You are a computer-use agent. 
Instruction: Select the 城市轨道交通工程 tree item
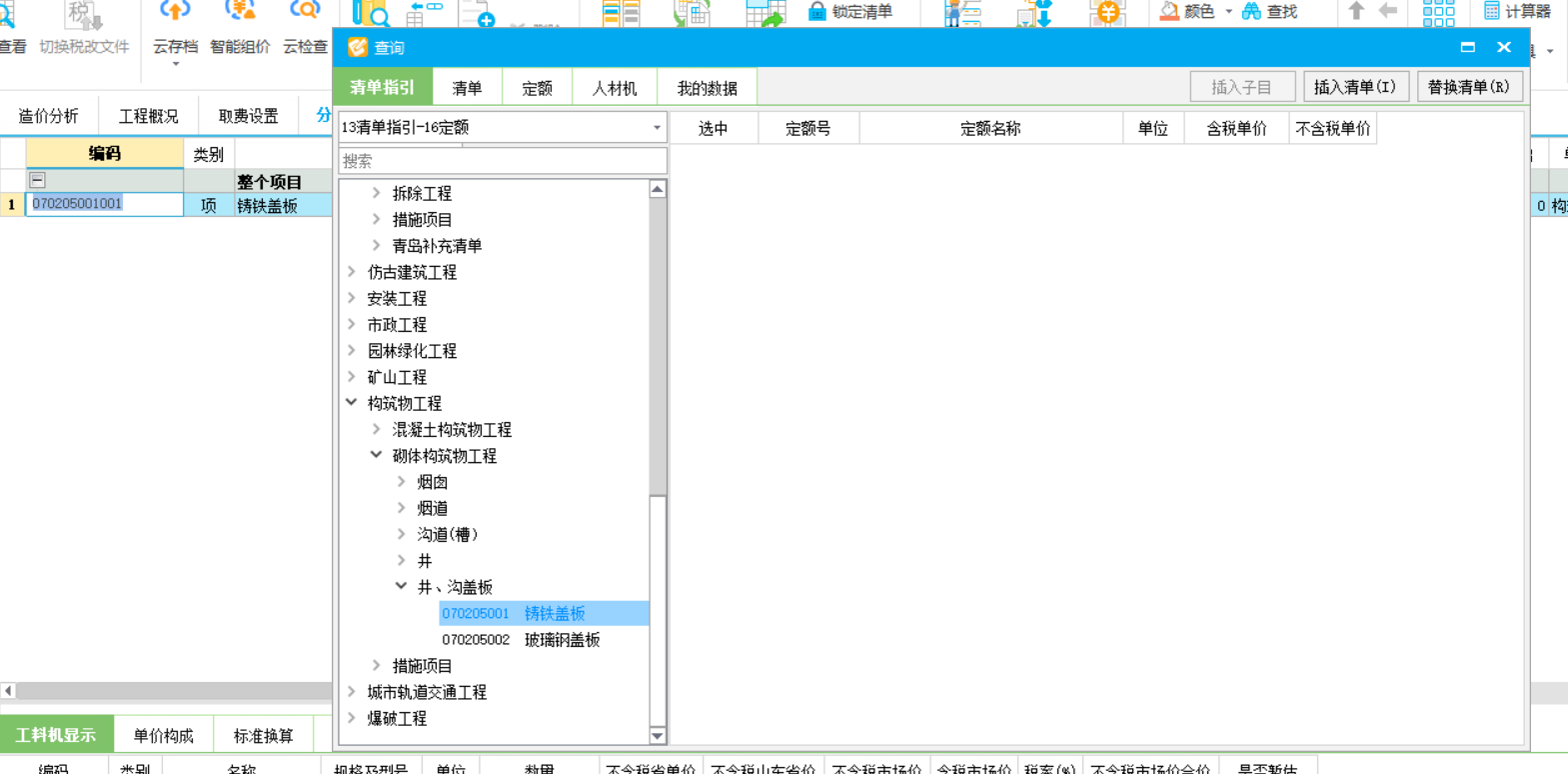point(427,692)
